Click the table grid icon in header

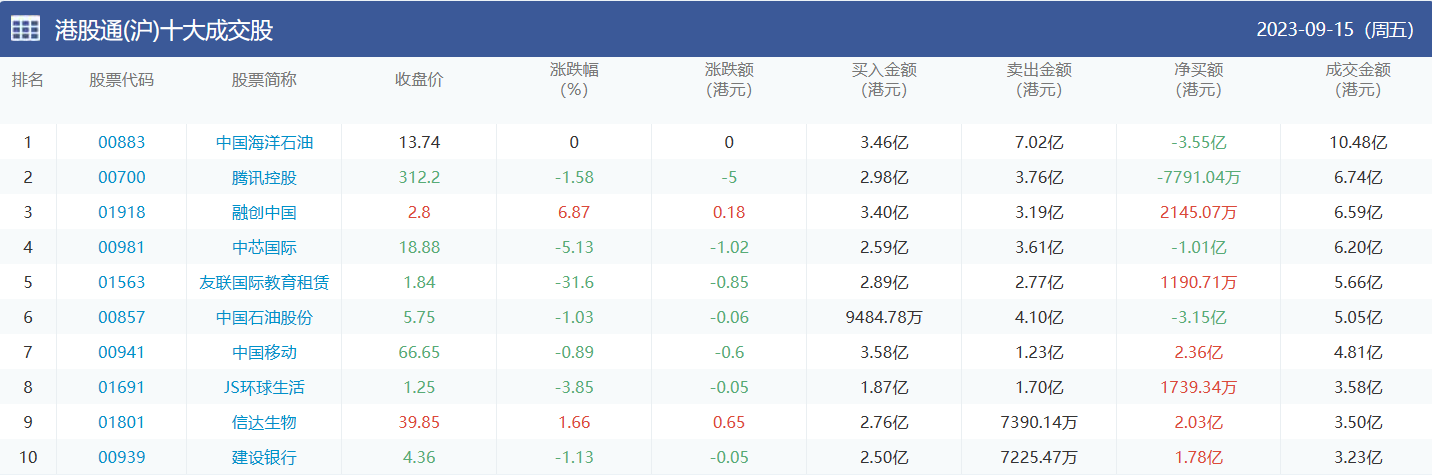25,29
